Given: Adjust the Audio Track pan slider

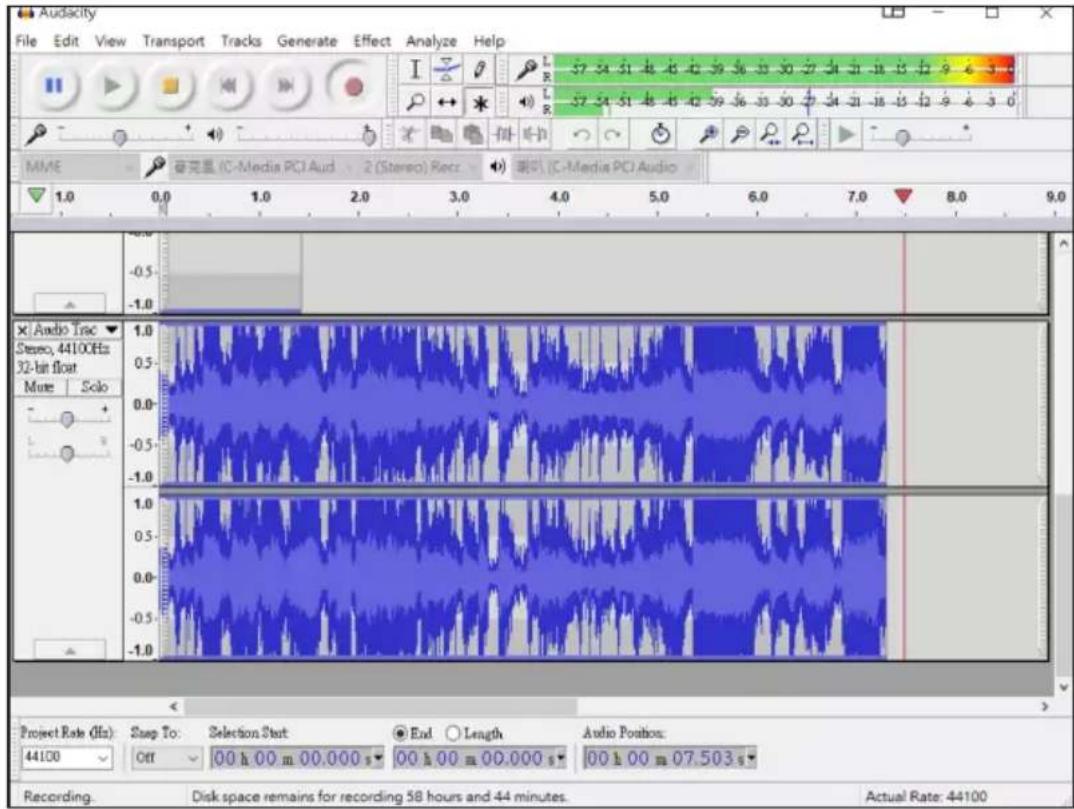Looking at the screenshot, I should pyautogui.click(x=66, y=453).
